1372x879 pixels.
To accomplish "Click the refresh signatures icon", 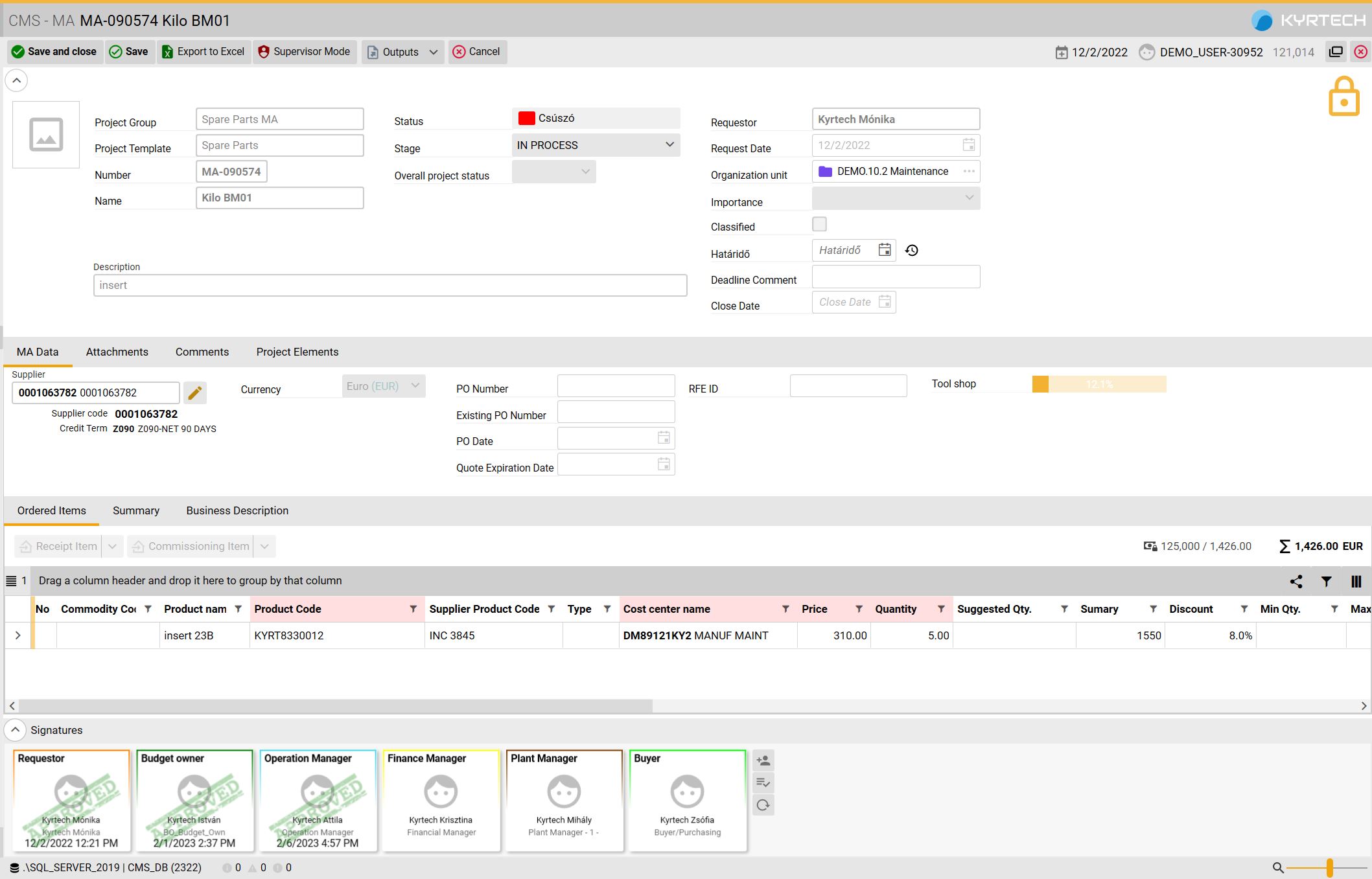I will click(763, 805).
